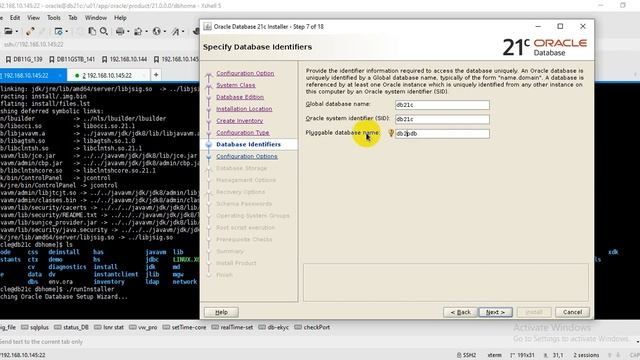The height and width of the screenshot is (360, 640).
Task: Expand the globe icon dropdown arrow
Action: (164, 31)
